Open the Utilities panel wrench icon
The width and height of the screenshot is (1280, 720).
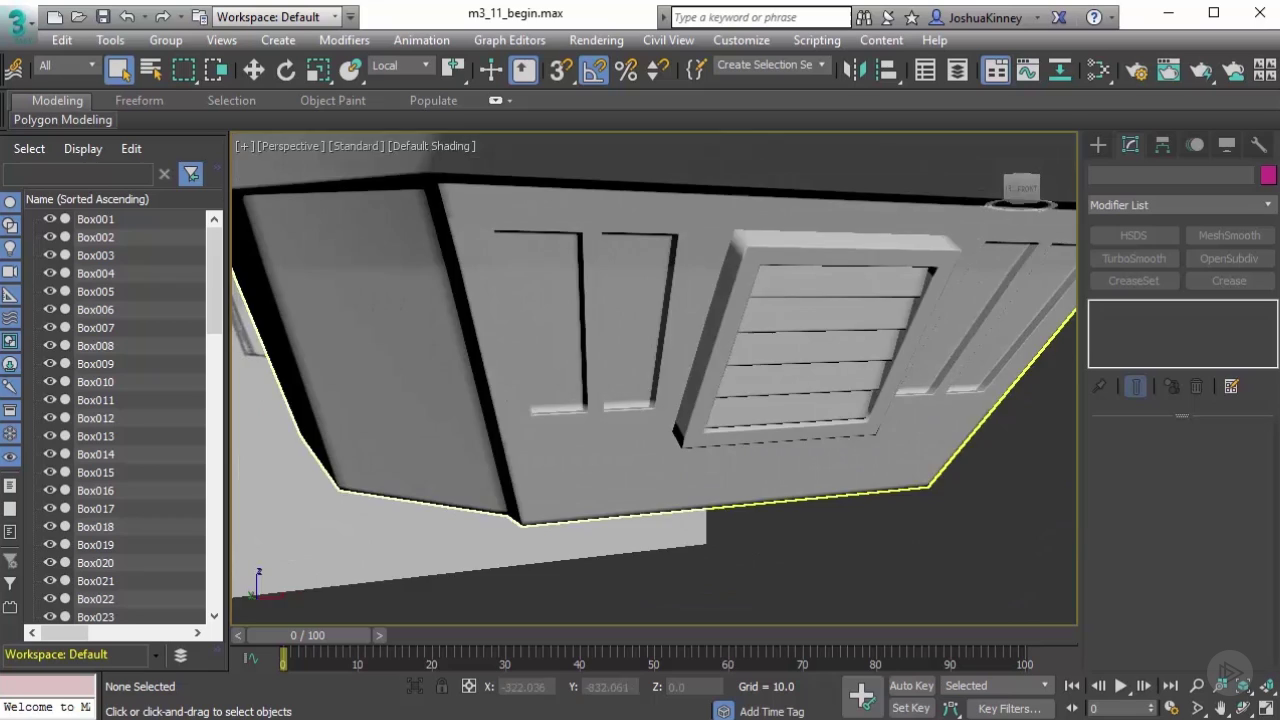[x=1258, y=145]
